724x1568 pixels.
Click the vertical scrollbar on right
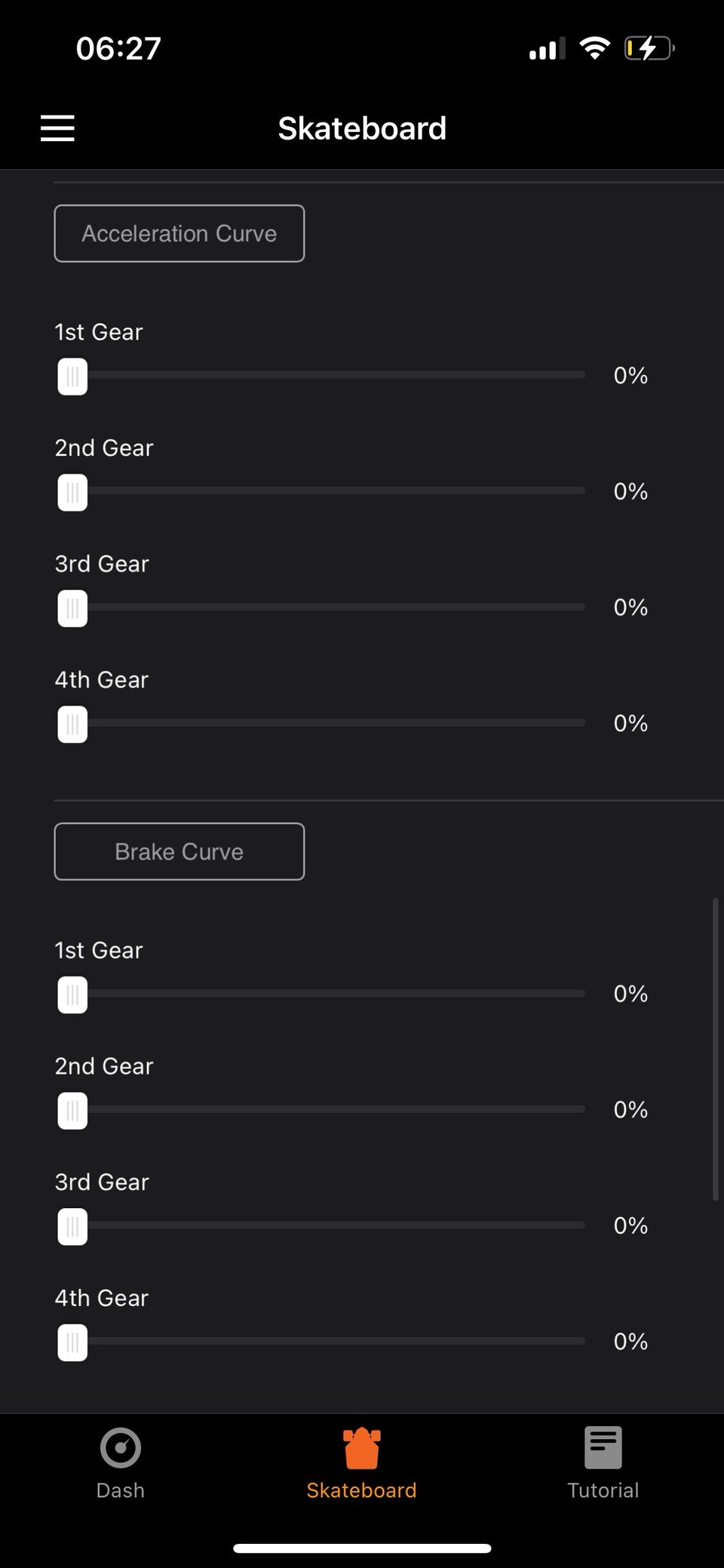(x=715, y=1049)
